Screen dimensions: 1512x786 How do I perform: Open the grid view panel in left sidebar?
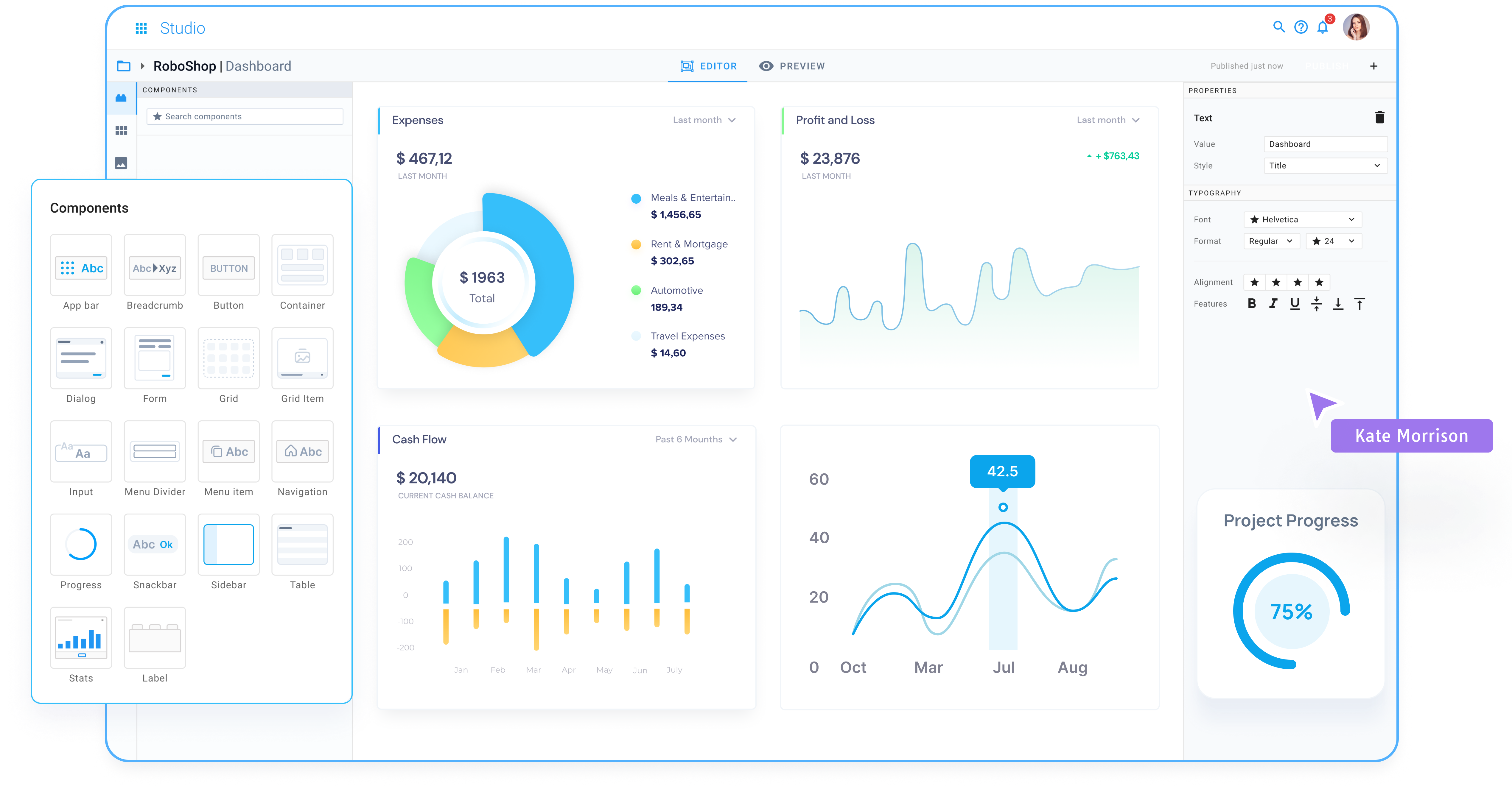point(122,130)
